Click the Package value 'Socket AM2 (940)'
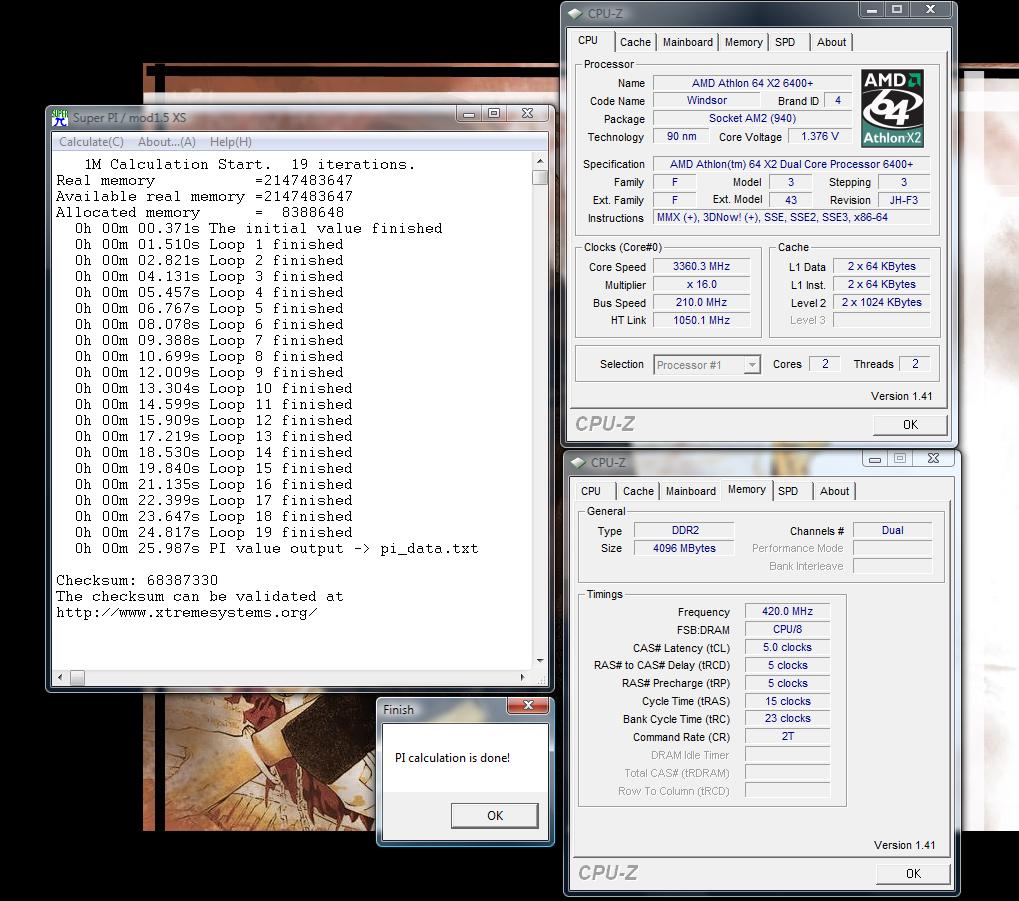1019x901 pixels. point(752,118)
